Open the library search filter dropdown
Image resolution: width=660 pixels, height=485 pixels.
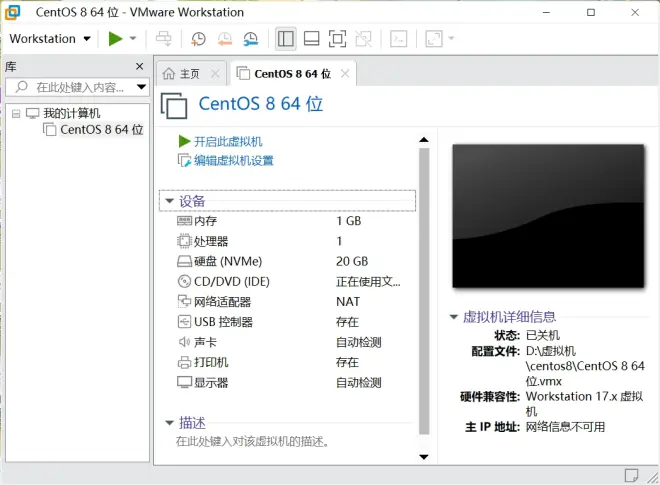141,87
